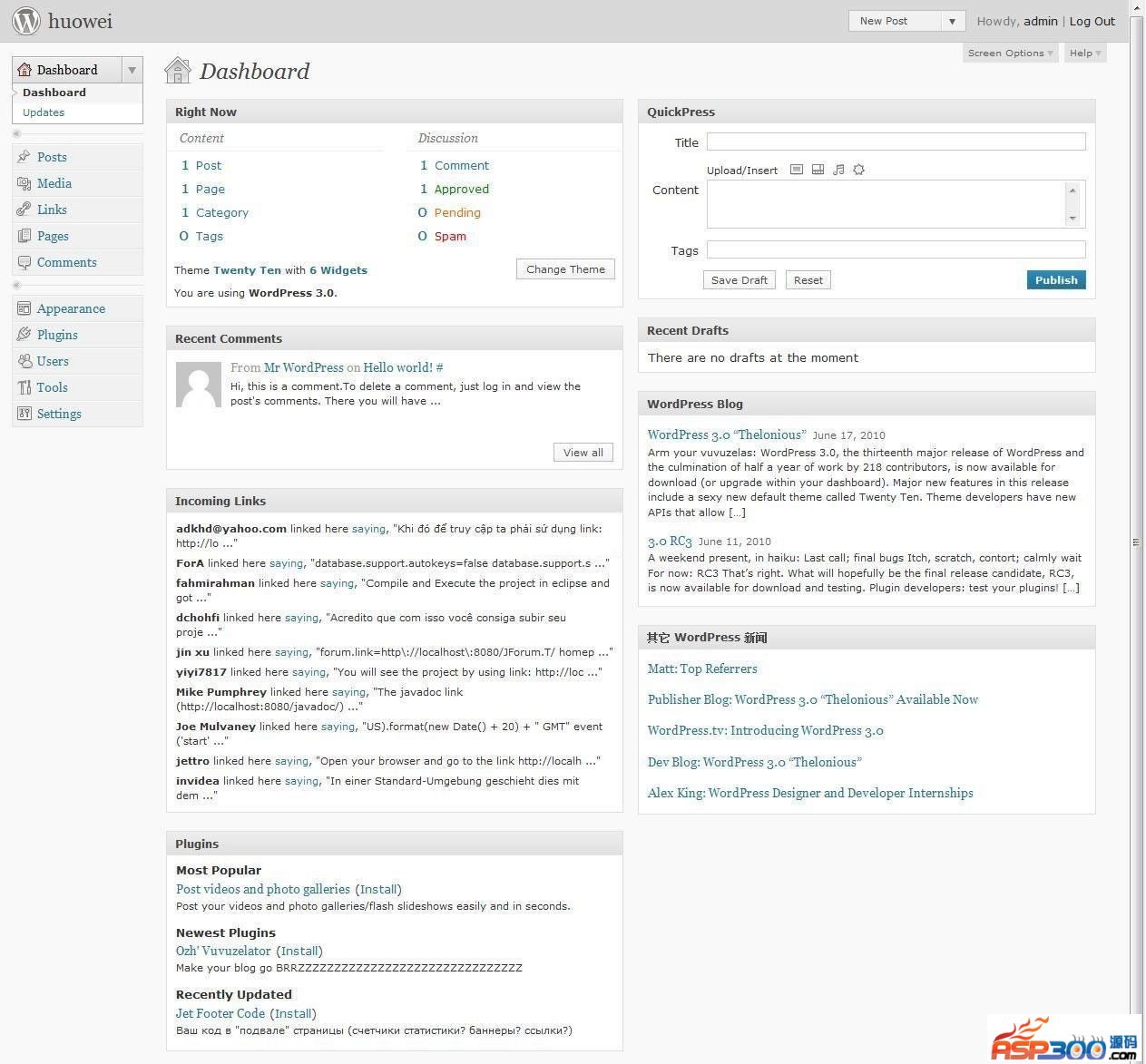Open the Jet Footer Code plugin link
The width and height of the screenshot is (1146, 1064).
pos(220,1013)
